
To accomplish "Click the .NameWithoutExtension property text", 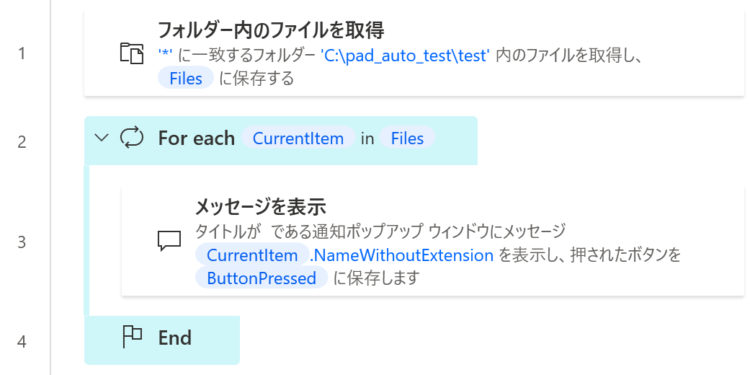I will coord(401,256).
